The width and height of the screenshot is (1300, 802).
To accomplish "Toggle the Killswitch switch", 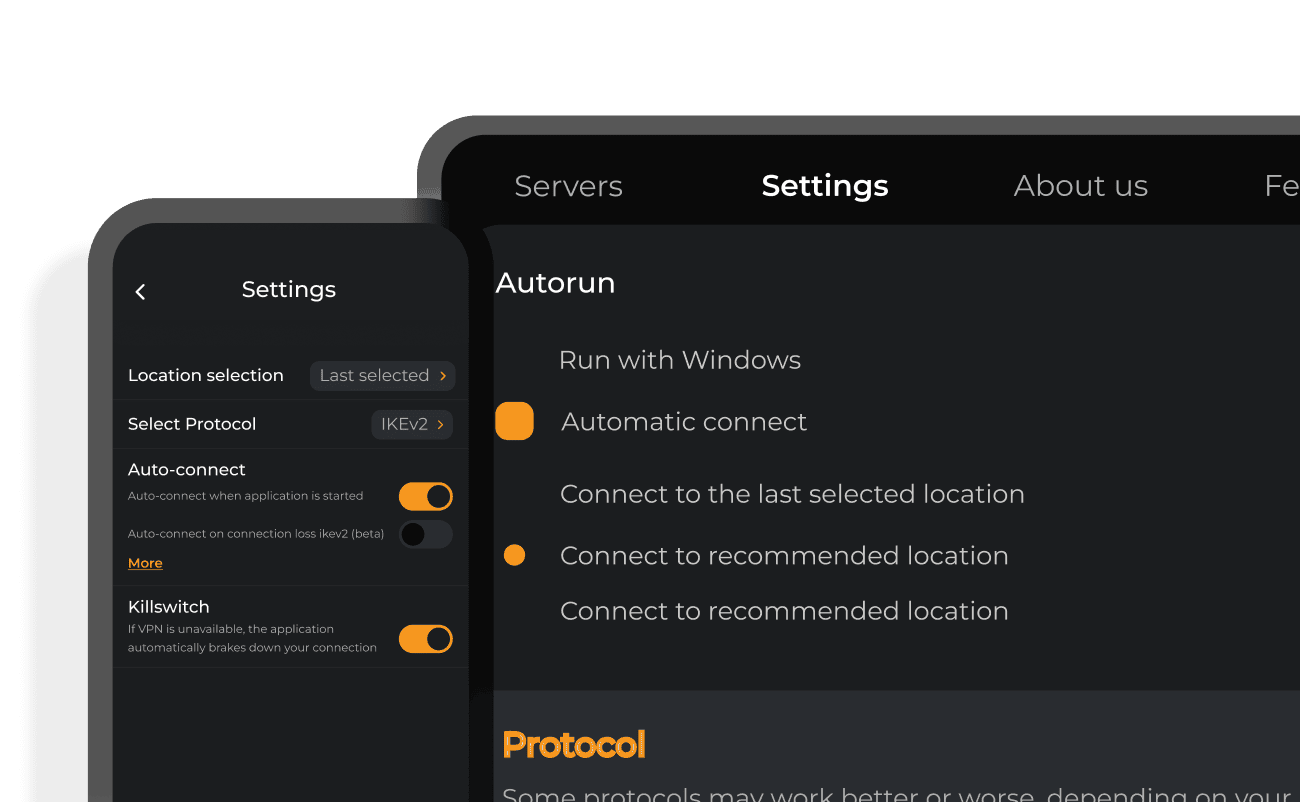I will pyautogui.click(x=426, y=639).
